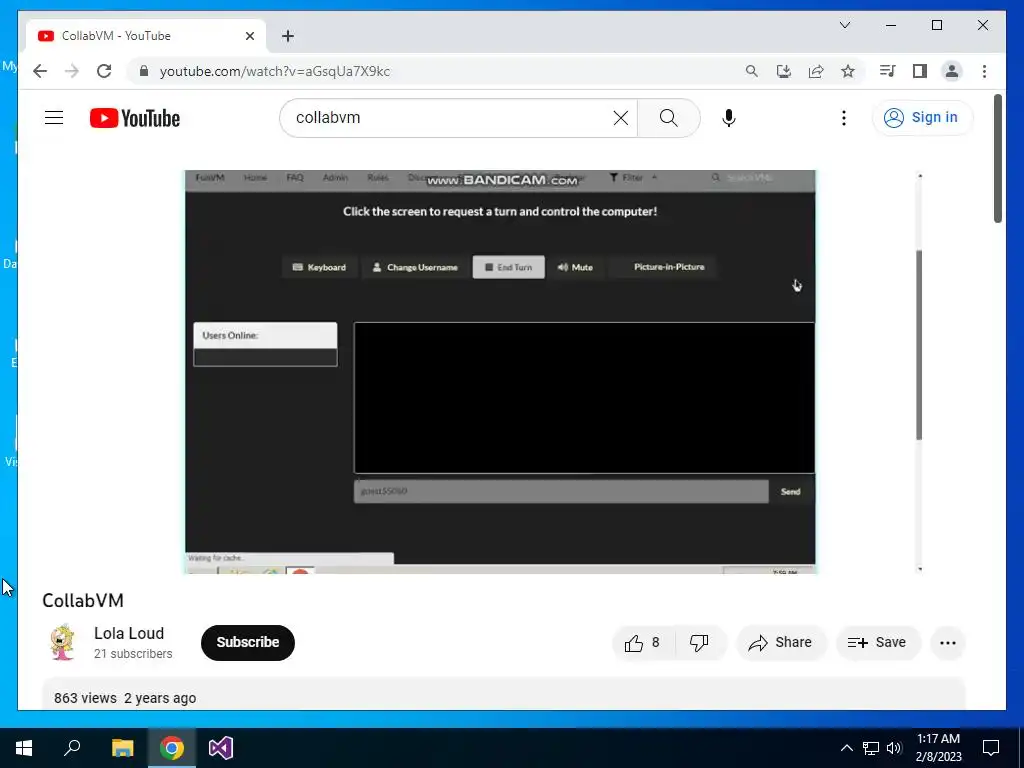Start voice search with microphone icon
This screenshot has height=768, width=1024.
pyautogui.click(x=729, y=118)
